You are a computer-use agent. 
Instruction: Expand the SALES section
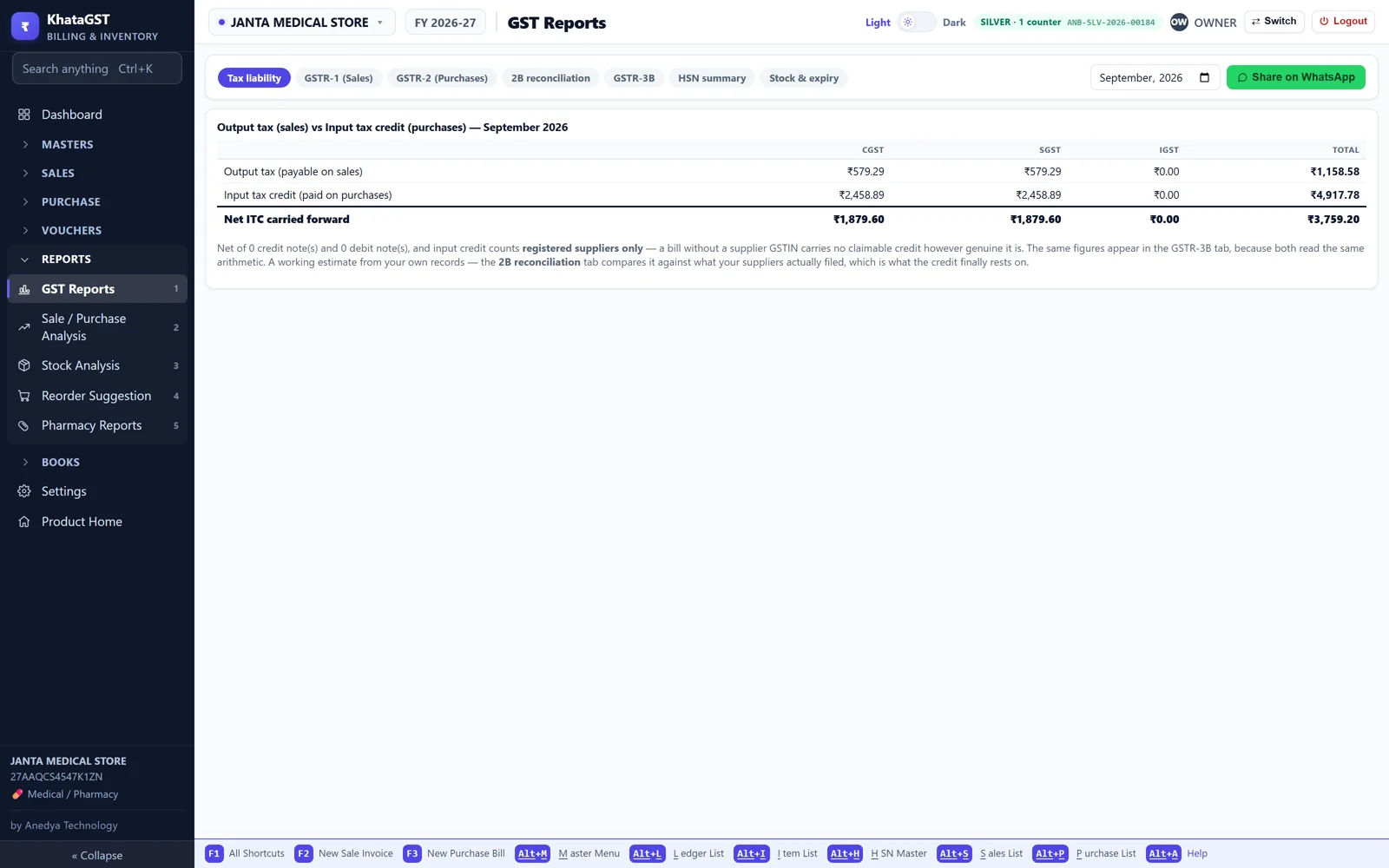tap(97, 173)
